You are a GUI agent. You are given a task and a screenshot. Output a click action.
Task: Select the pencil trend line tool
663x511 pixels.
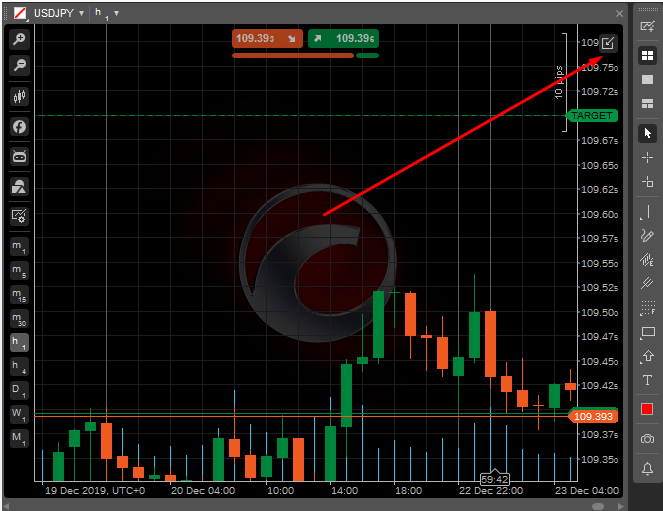647,236
